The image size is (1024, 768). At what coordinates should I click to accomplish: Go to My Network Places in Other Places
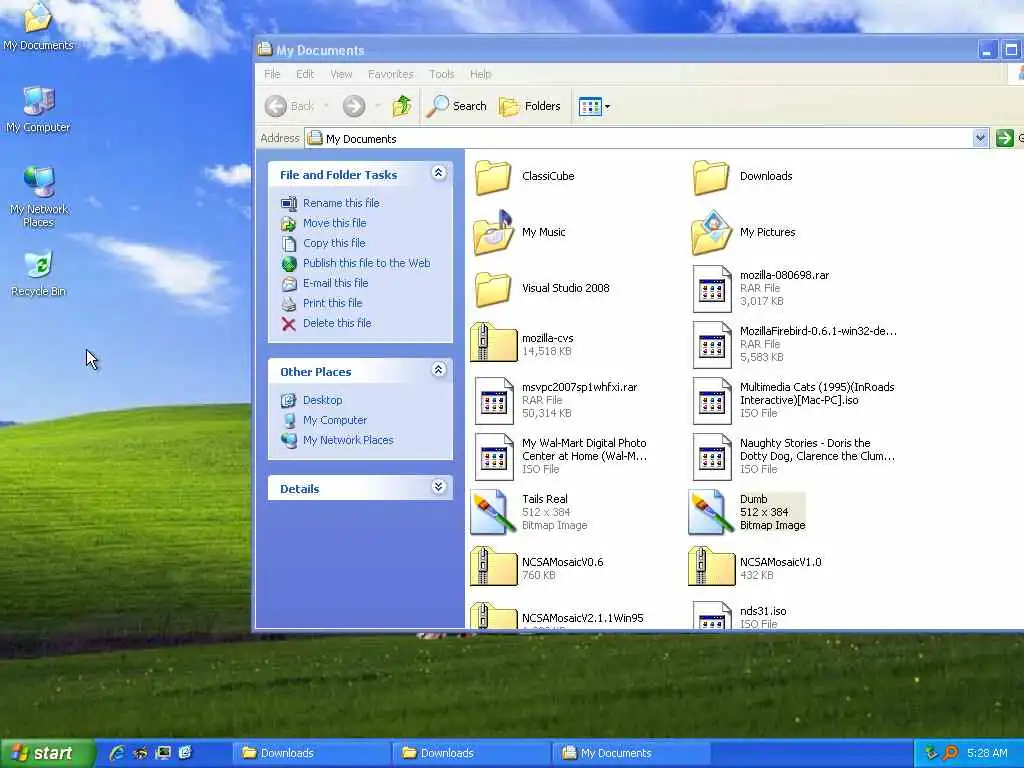tap(348, 440)
